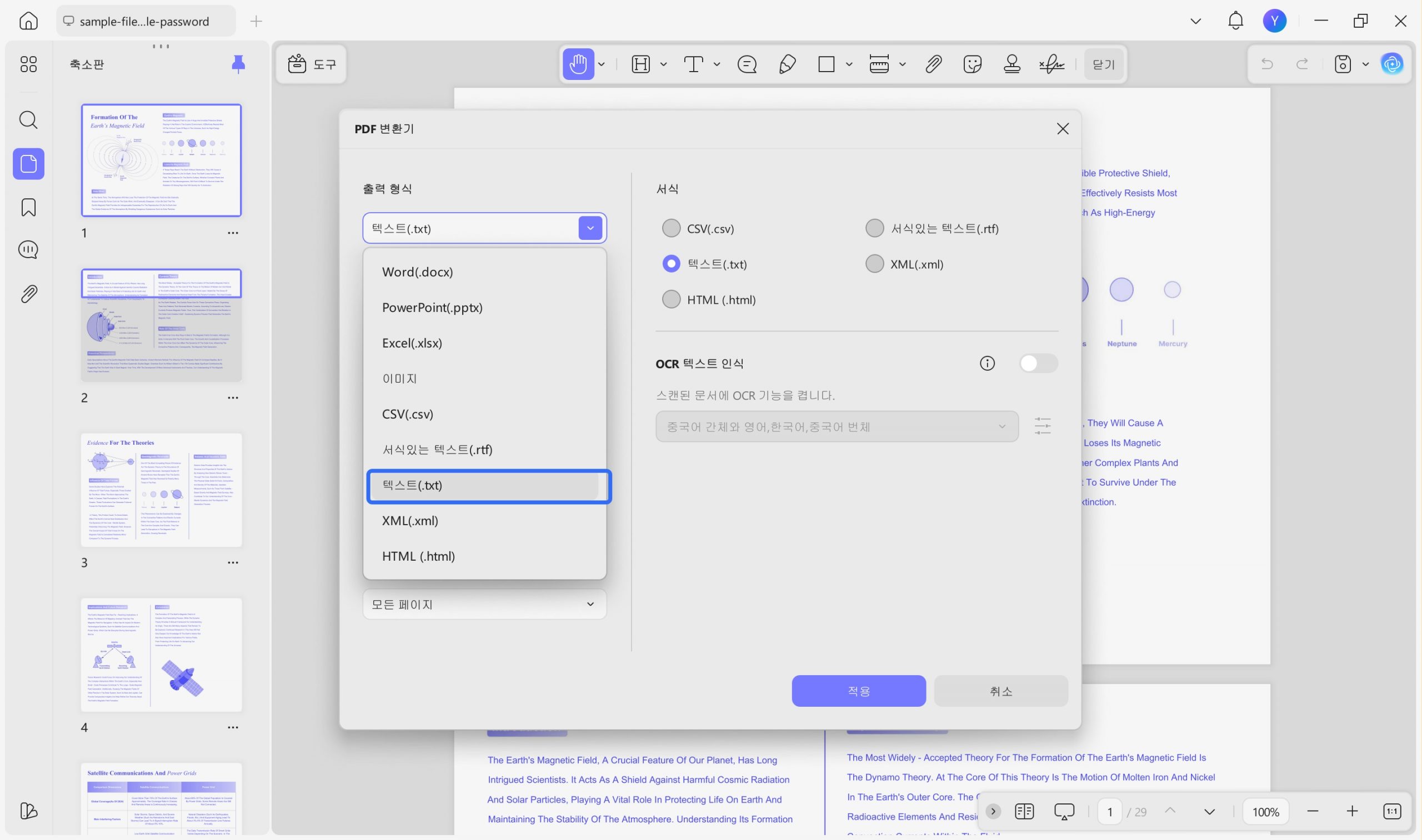This screenshot has height=840, width=1422.
Task: Add a comment note tool
Action: point(747,64)
